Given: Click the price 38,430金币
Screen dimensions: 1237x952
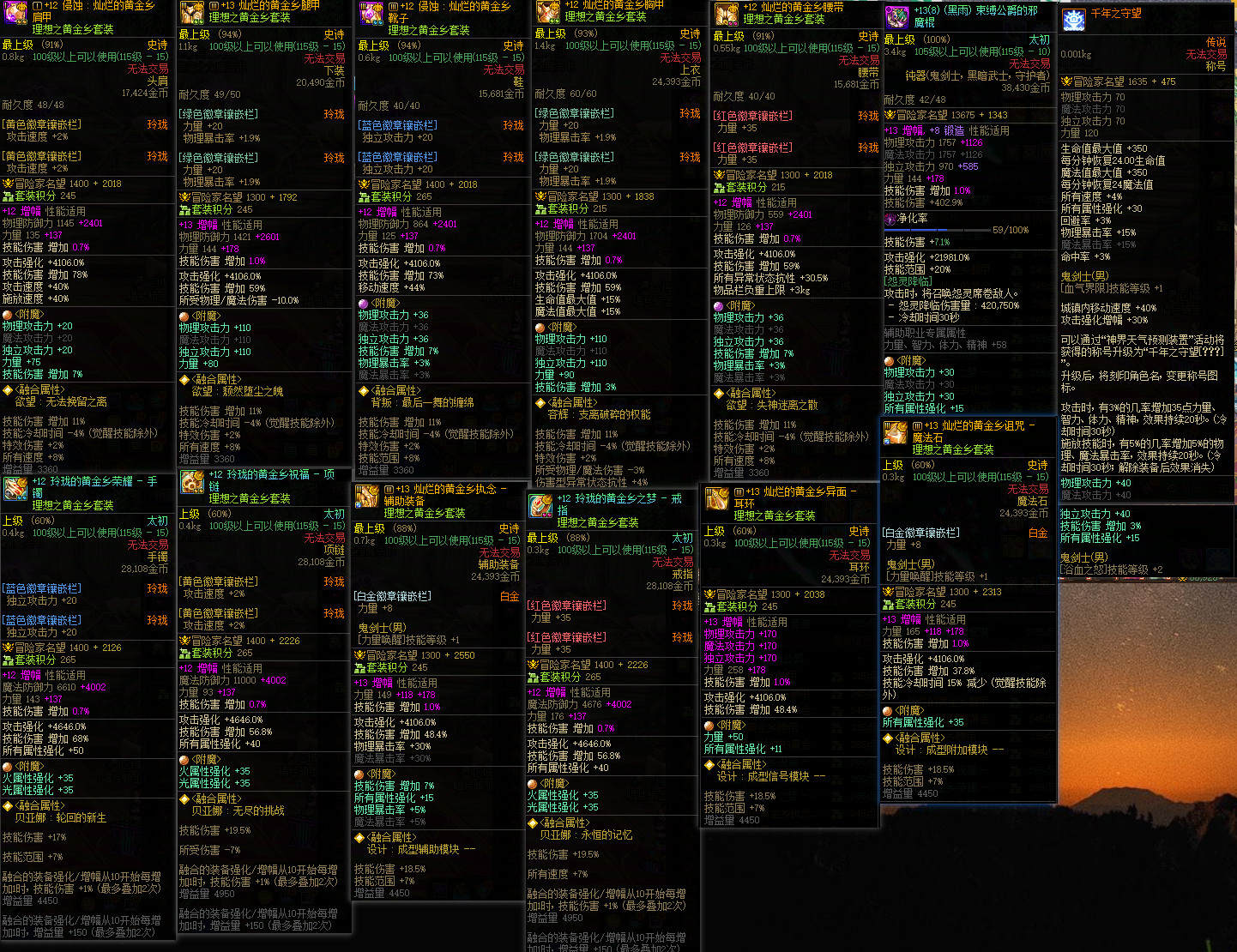Looking at the screenshot, I should tap(1026, 88).
